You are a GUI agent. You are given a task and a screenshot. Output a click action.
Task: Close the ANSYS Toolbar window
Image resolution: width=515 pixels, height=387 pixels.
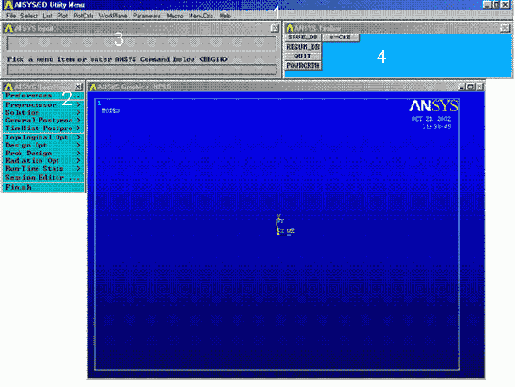(x=505, y=28)
